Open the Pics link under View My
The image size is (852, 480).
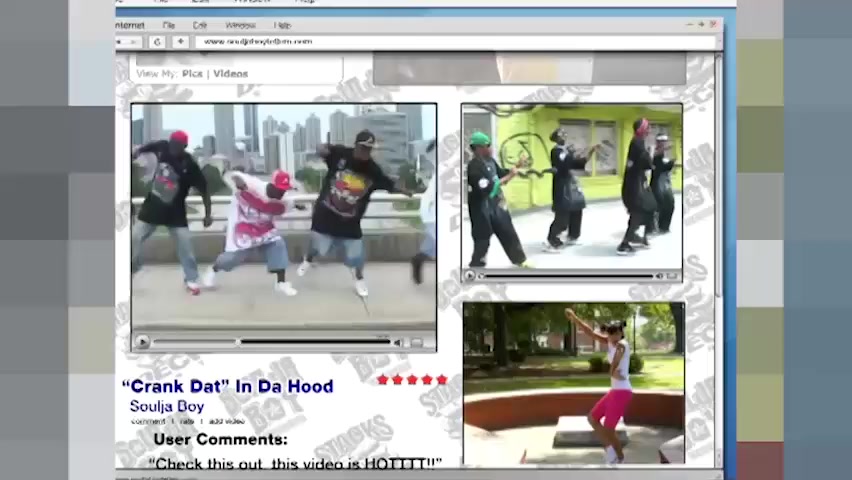click(x=192, y=74)
